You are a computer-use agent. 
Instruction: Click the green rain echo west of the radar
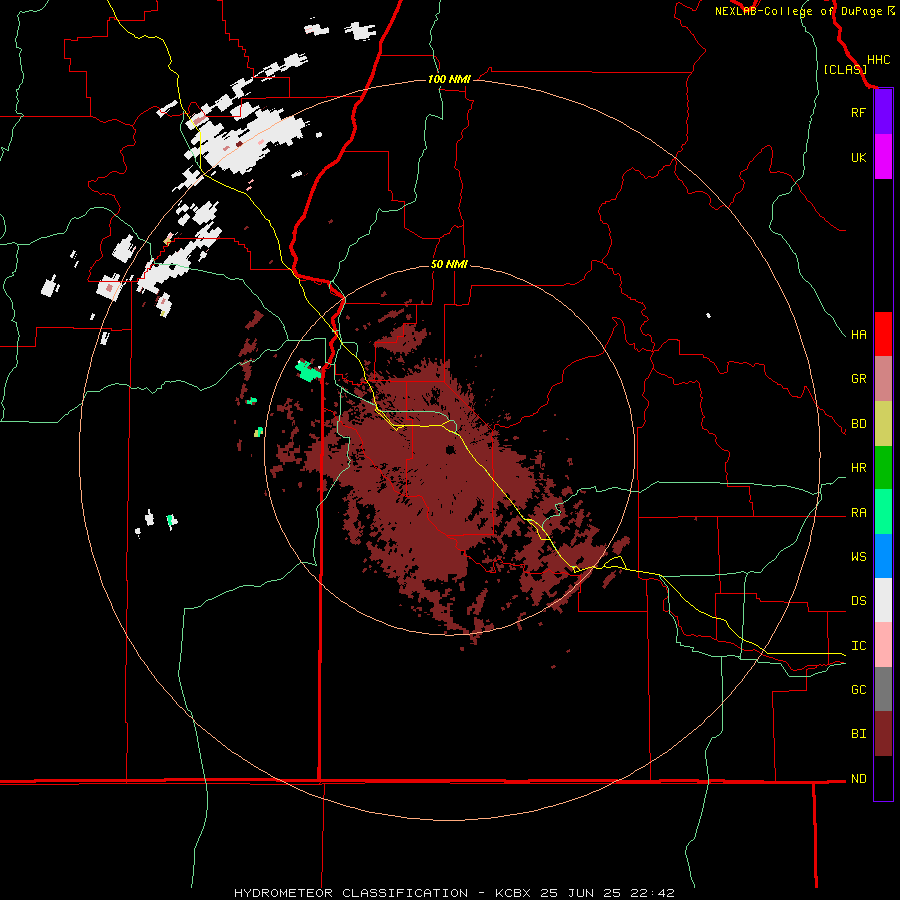pyautogui.click(x=308, y=371)
